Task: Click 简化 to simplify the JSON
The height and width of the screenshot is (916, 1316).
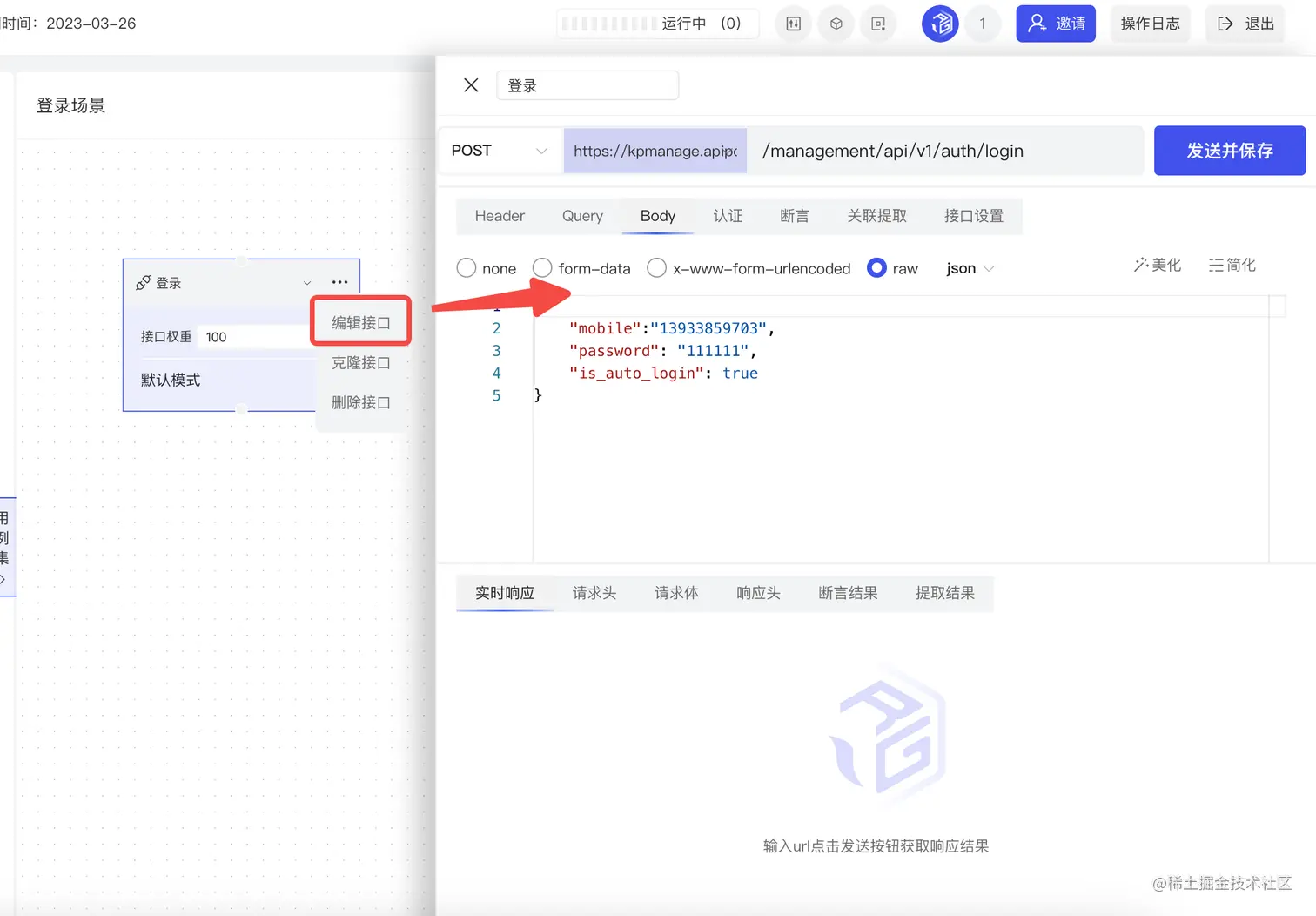Action: tap(1232, 266)
